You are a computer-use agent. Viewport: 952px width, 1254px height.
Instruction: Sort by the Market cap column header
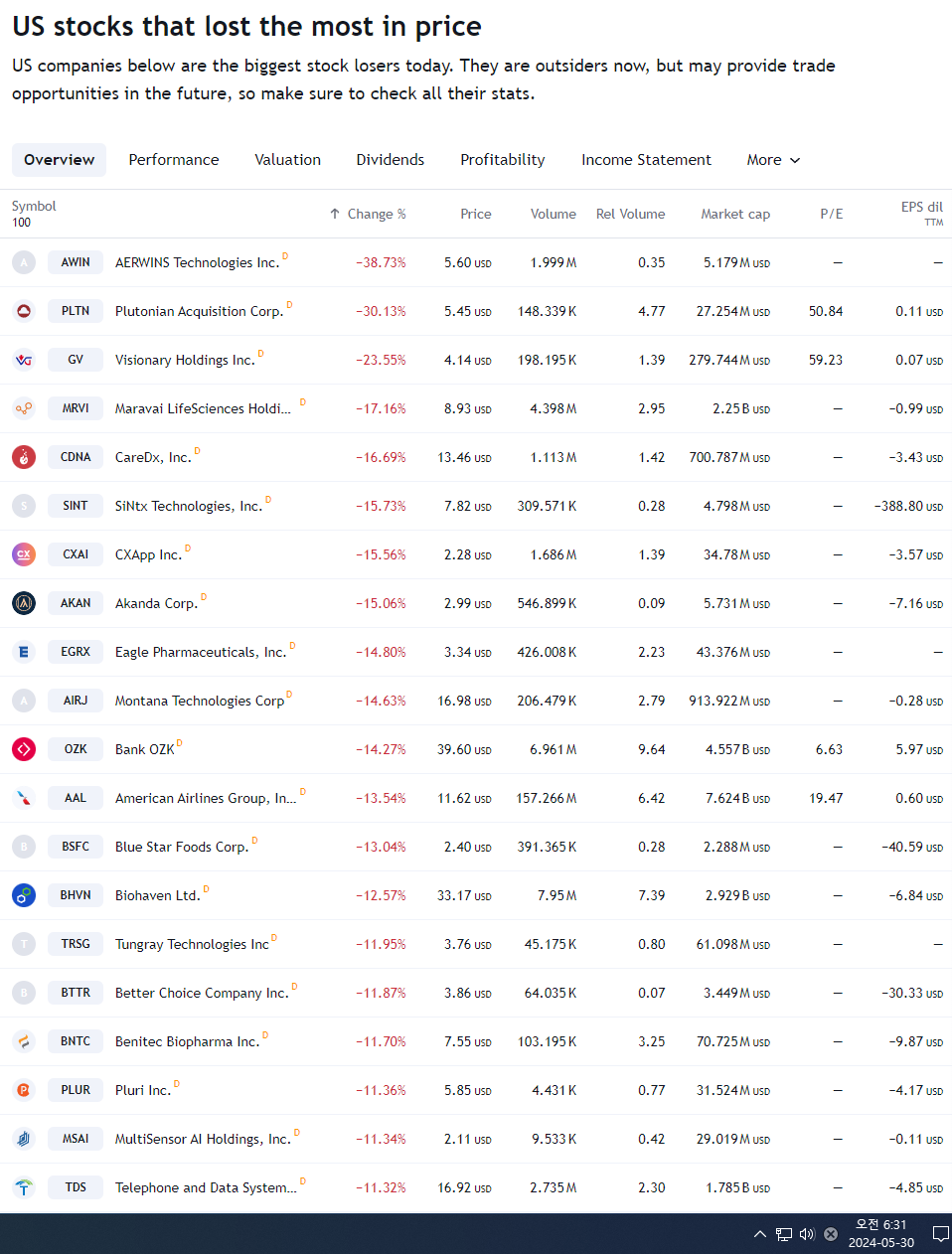[735, 214]
